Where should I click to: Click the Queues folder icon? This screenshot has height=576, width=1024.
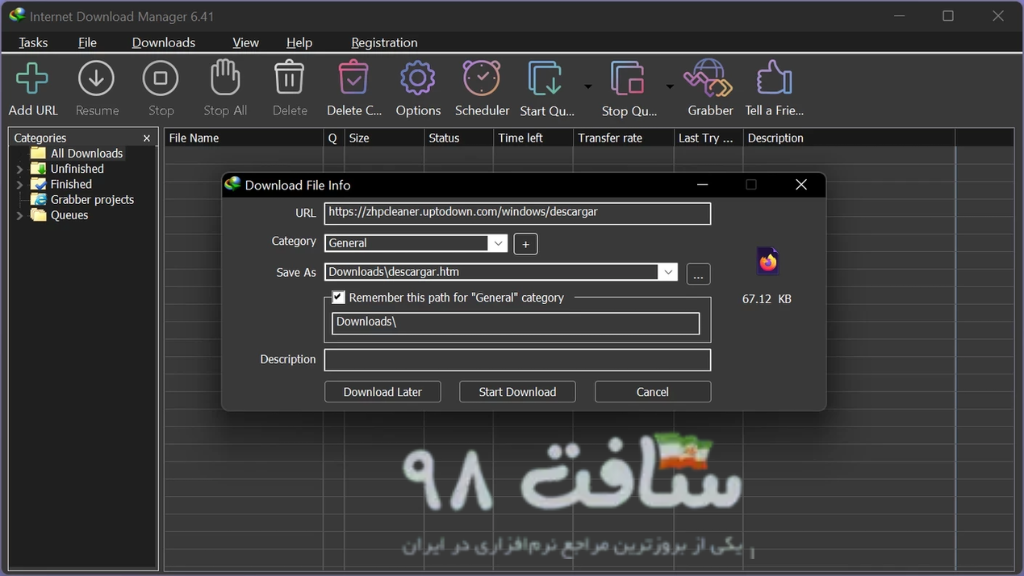click(39, 215)
